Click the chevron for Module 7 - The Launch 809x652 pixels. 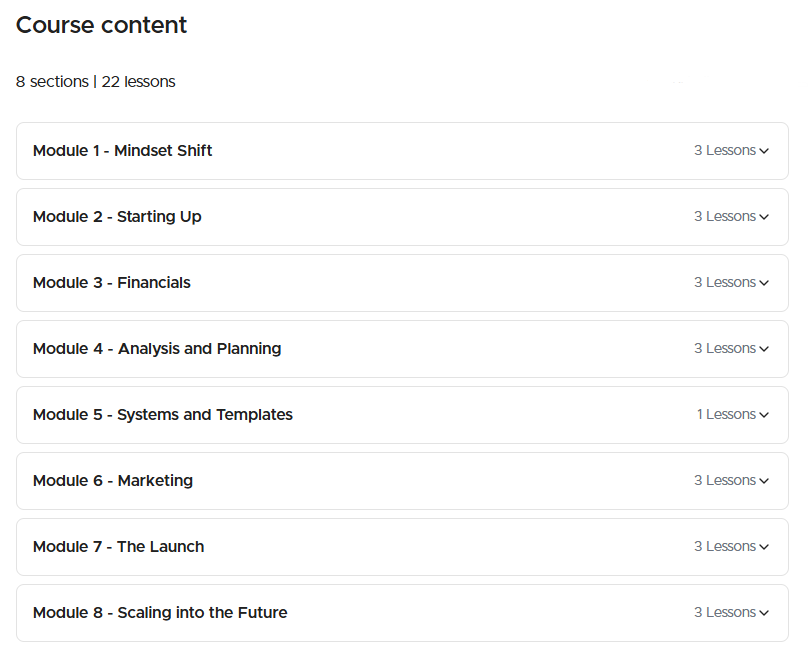tap(764, 547)
